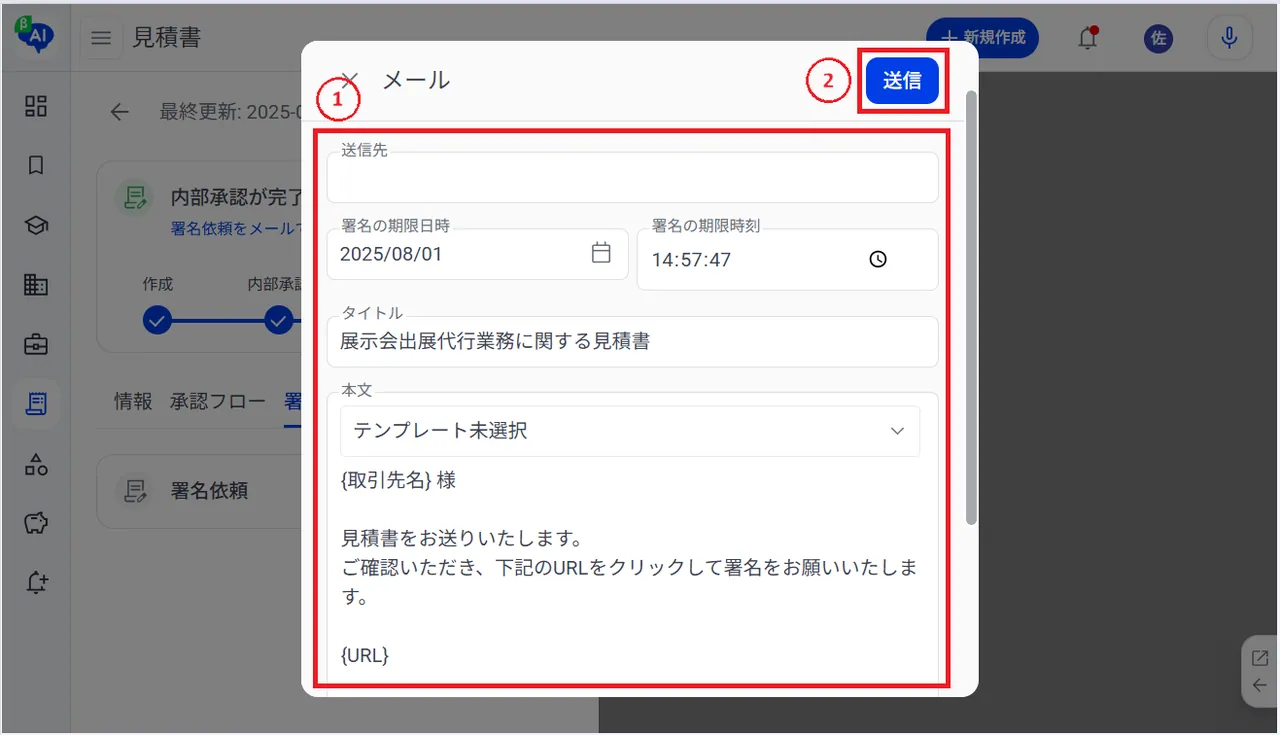The image size is (1280, 735).
Task: Select the building icon in the sidebar
Action: tap(36, 285)
